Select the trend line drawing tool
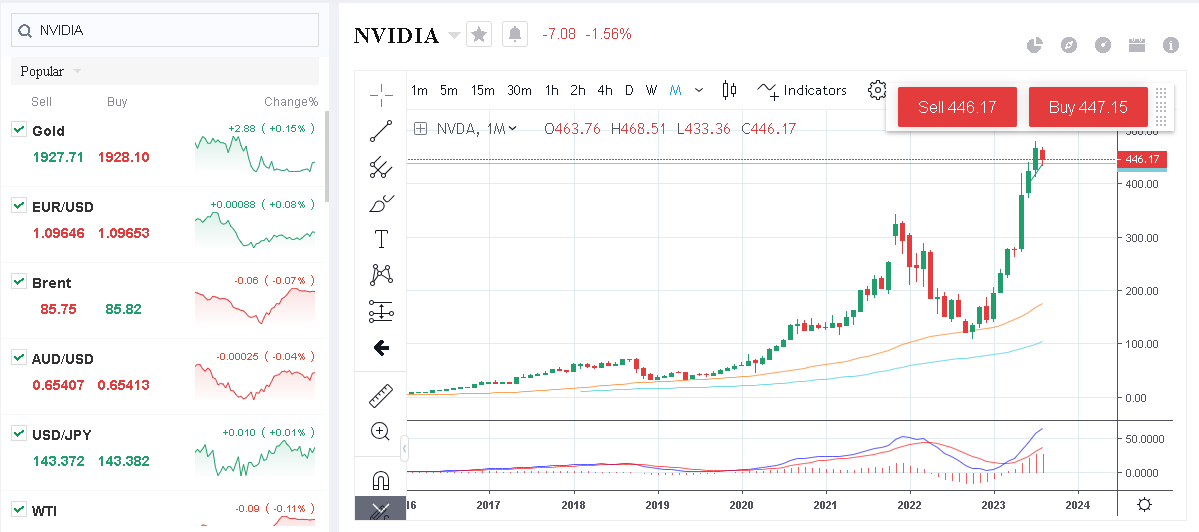Image resolution: width=1199 pixels, height=532 pixels. pos(381,130)
